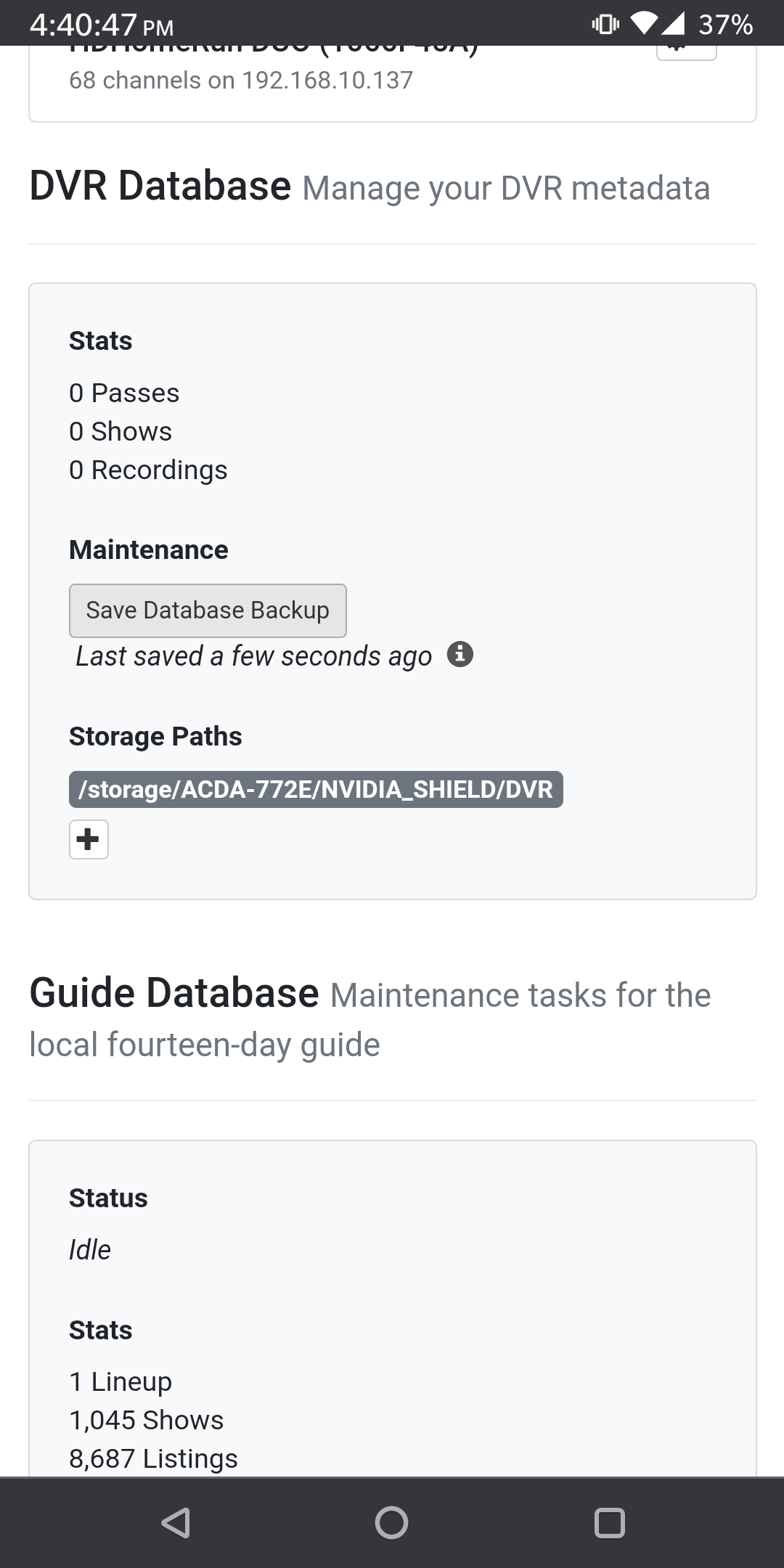
Task: Tap the 1,045 Shows stat line
Action: pyautogui.click(x=146, y=1420)
